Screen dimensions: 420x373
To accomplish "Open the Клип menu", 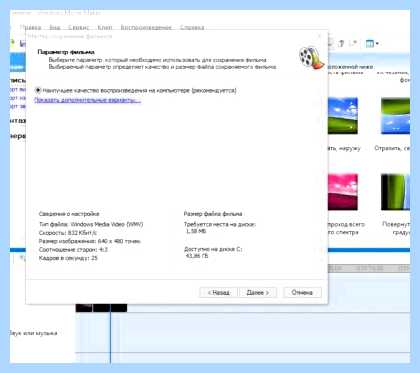I will tap(105, 27).
